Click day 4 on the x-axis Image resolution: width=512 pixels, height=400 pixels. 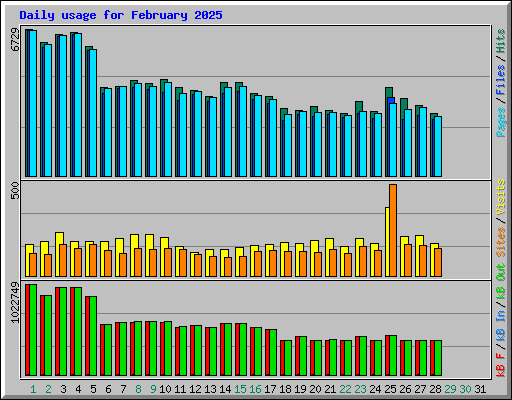[78, 389]
